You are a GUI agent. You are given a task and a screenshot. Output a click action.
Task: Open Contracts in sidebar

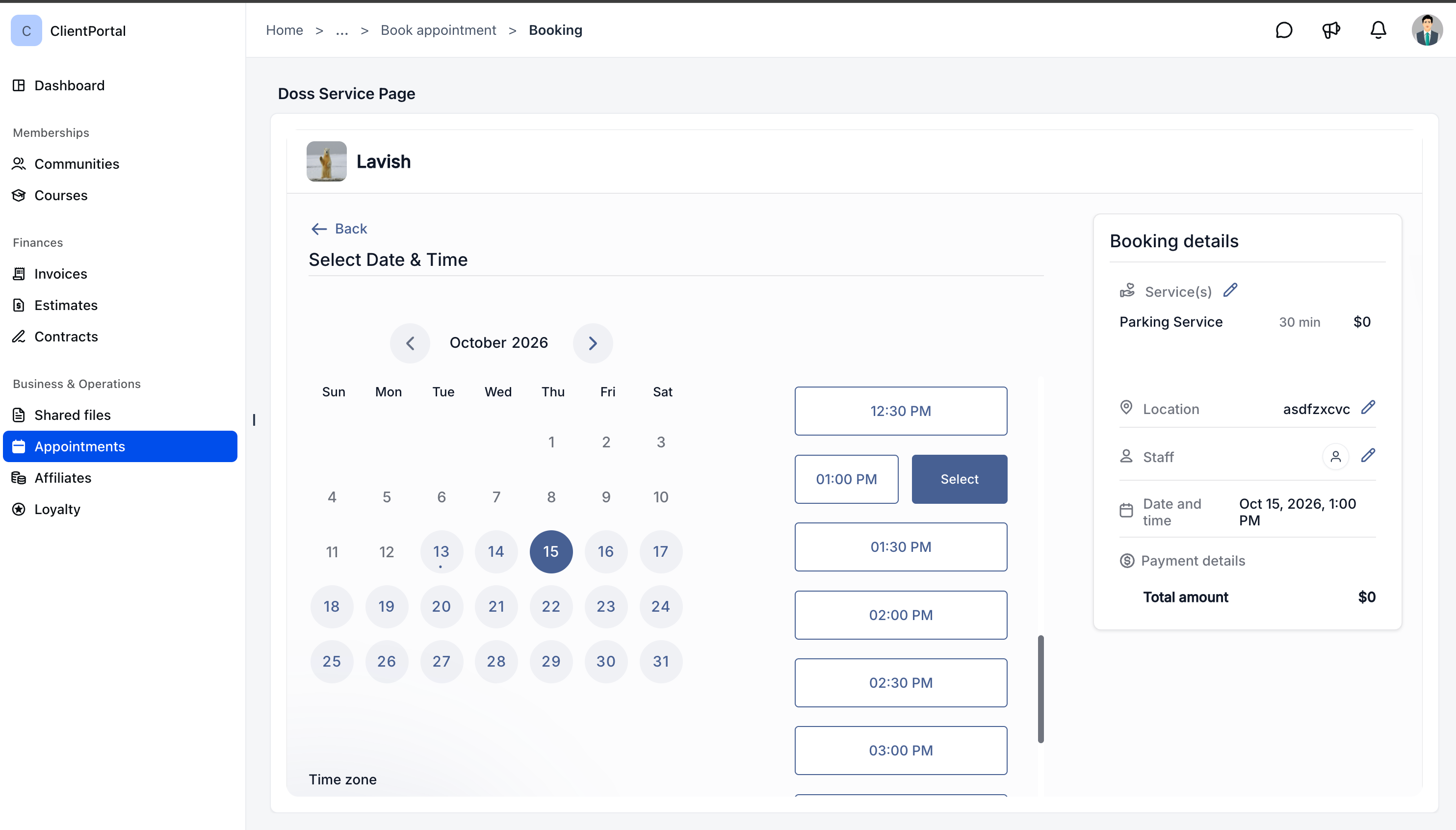[x=120, y=337]
